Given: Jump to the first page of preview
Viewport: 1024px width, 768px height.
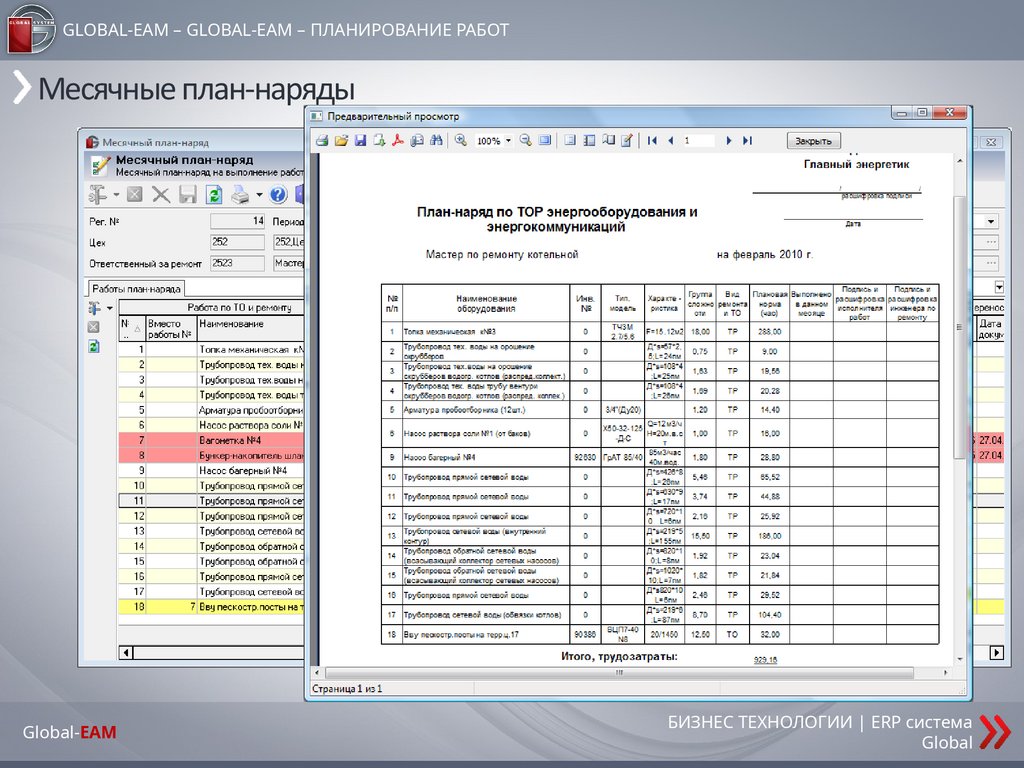Looking at the screenshot, I should 652,141.
